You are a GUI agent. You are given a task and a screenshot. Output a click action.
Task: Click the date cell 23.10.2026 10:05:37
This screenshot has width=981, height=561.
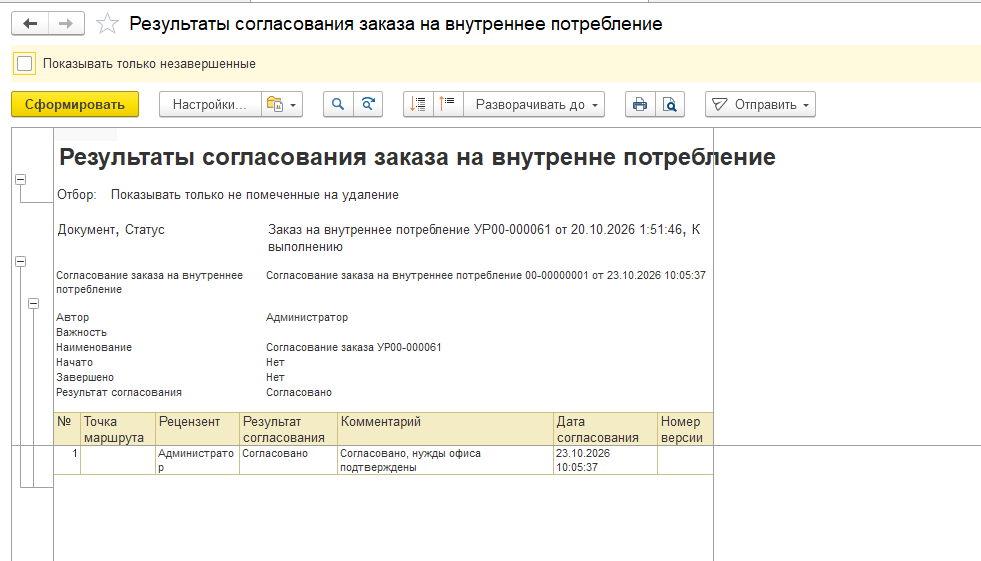tap(605, 460)
